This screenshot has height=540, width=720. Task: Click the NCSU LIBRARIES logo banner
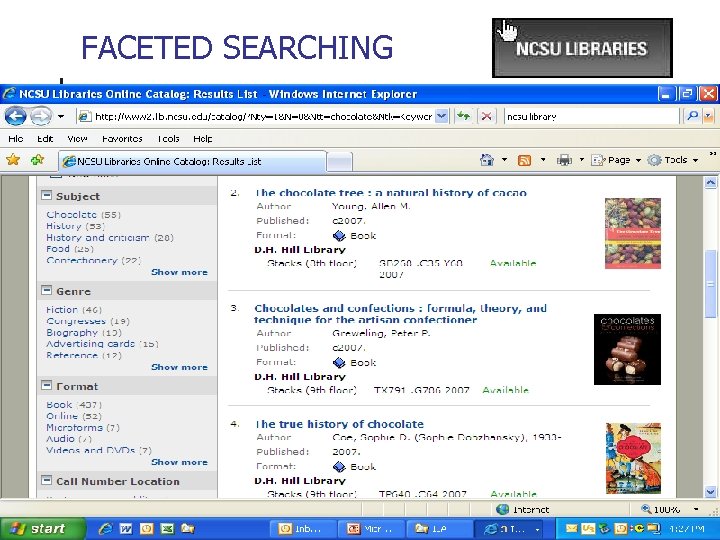582,48
